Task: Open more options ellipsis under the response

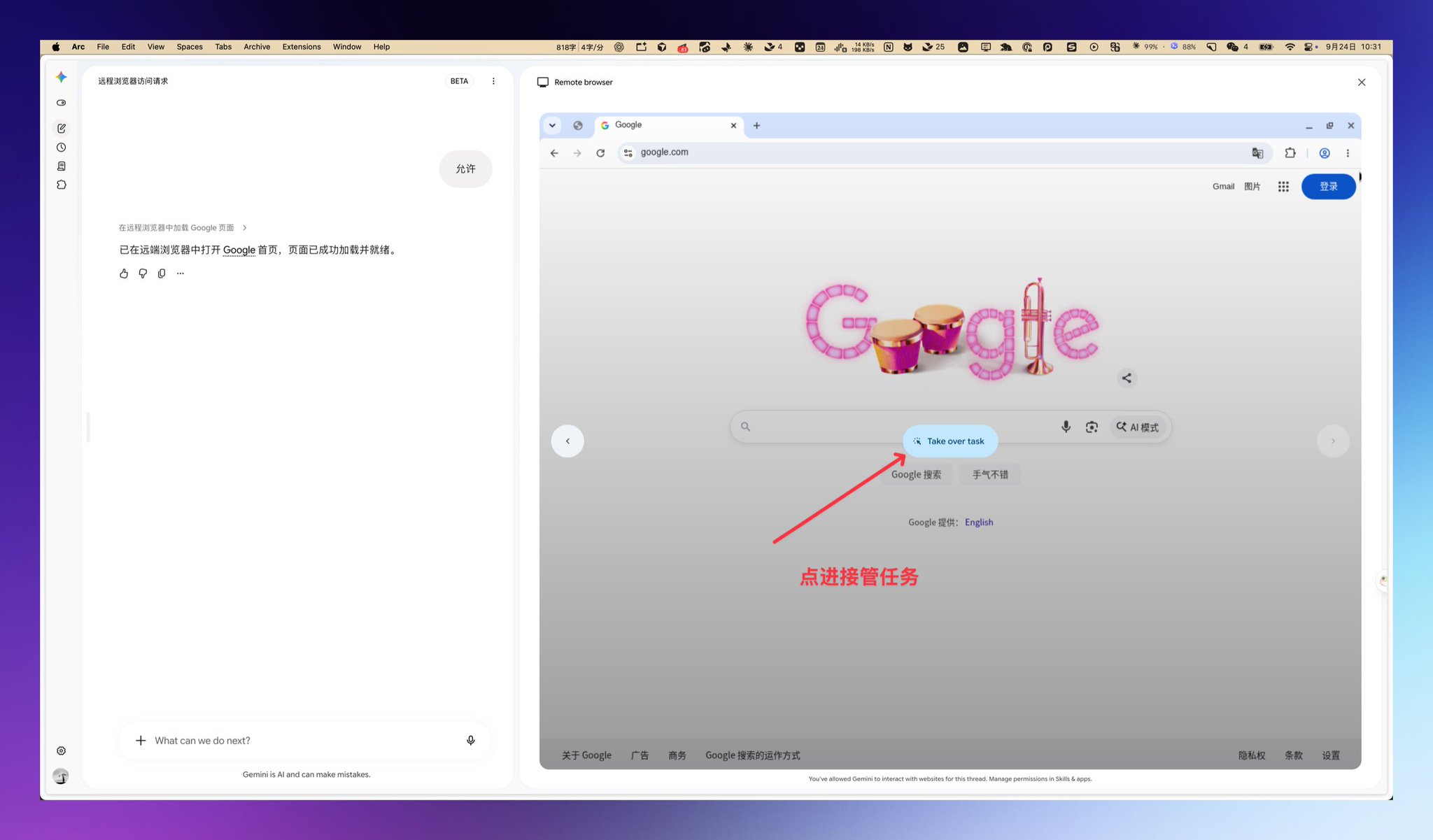Action: click(181, 273)
